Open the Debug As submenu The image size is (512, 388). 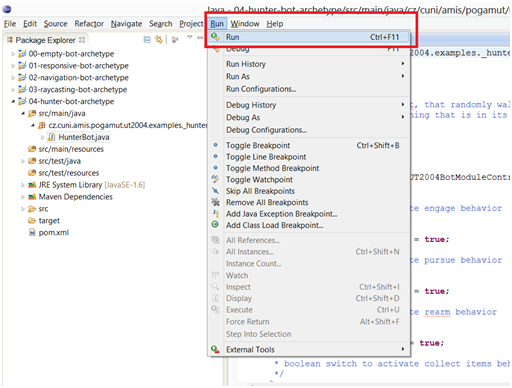point(309,117)
